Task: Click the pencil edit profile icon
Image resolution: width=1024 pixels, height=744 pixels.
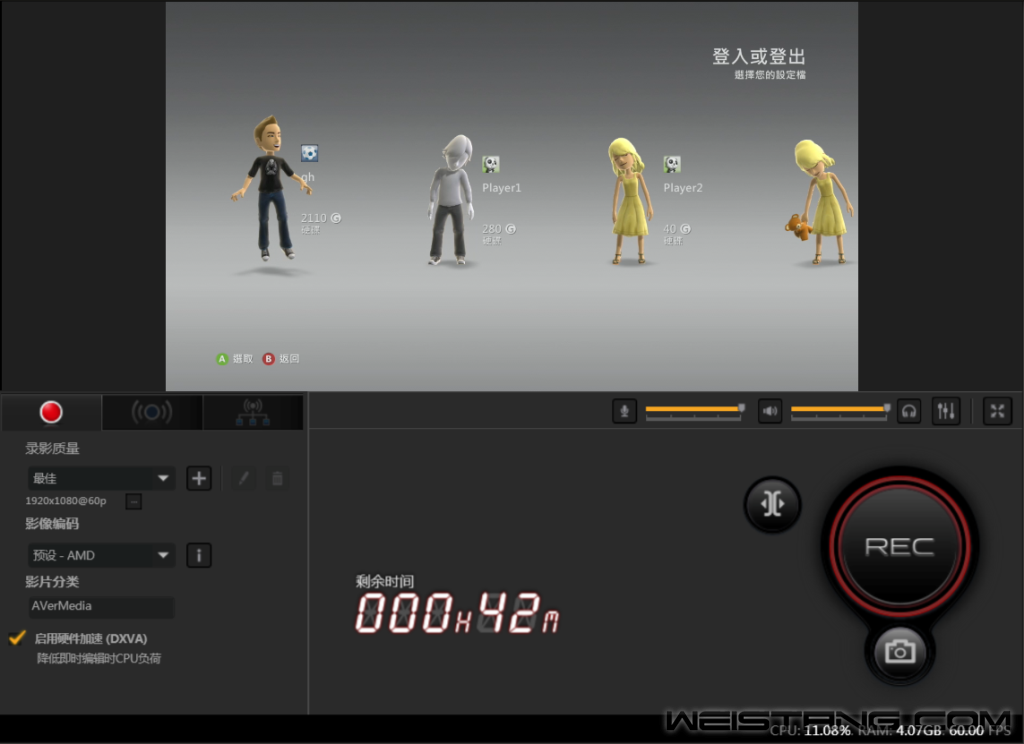Action: (x=244, y=478)
